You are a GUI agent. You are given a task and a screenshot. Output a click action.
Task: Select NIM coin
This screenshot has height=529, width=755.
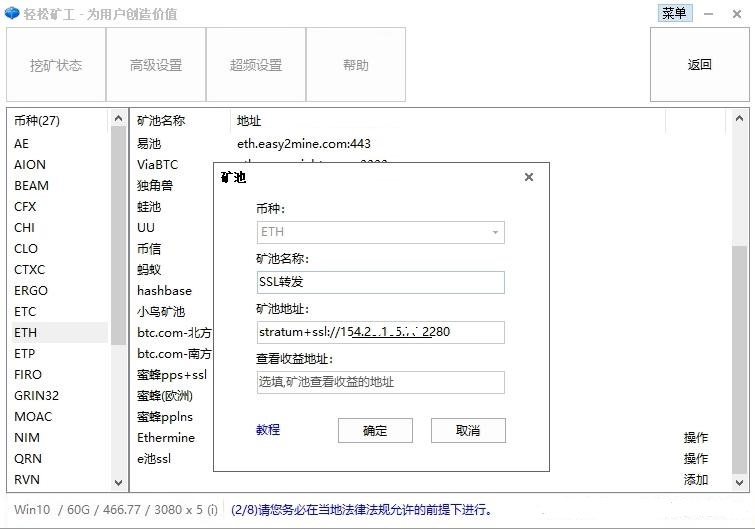click(x=27, y=438)
